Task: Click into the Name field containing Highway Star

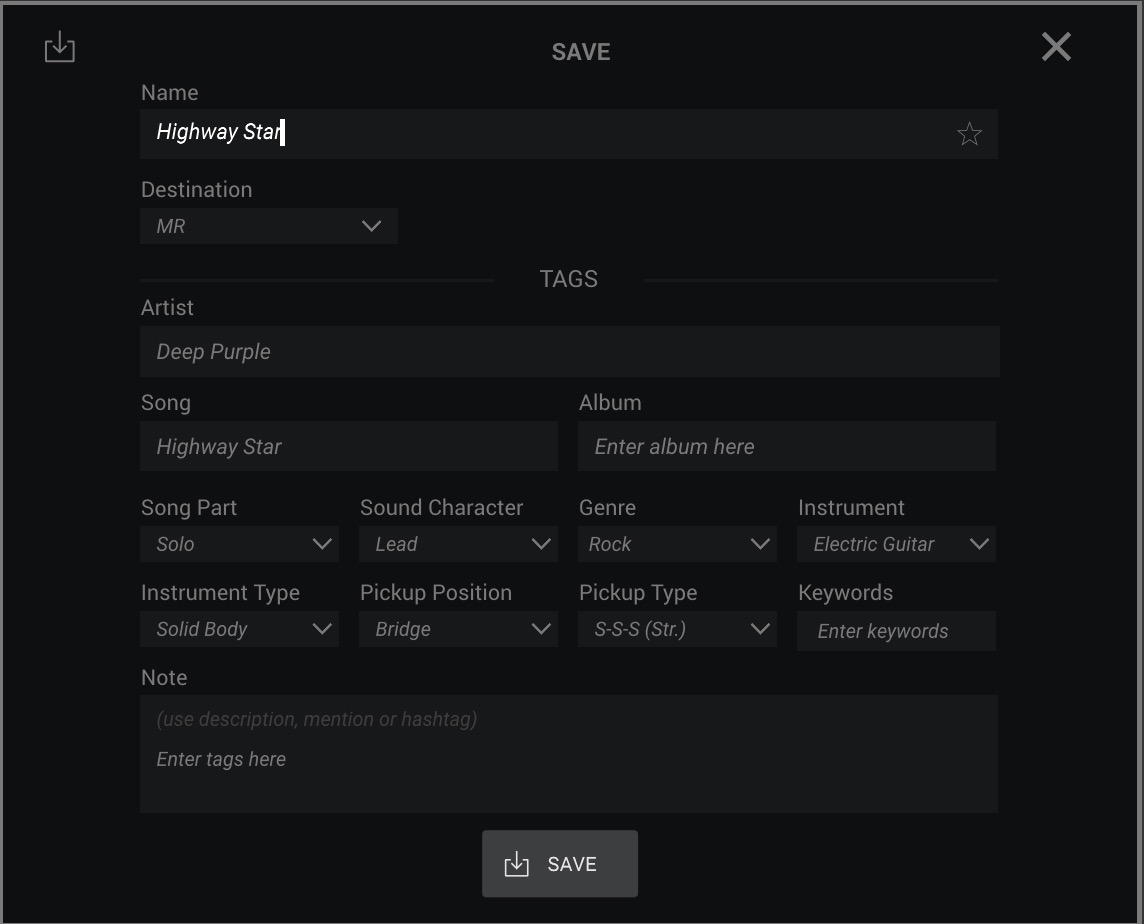Action: [568, 134]
